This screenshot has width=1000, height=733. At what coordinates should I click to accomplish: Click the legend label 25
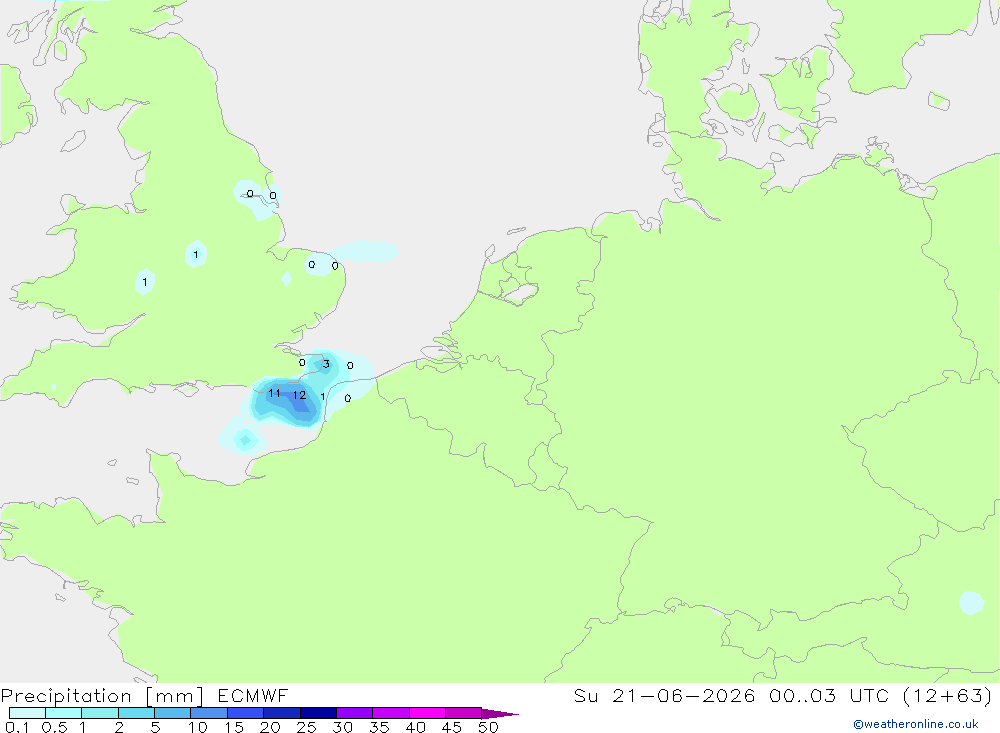[306, 727]
